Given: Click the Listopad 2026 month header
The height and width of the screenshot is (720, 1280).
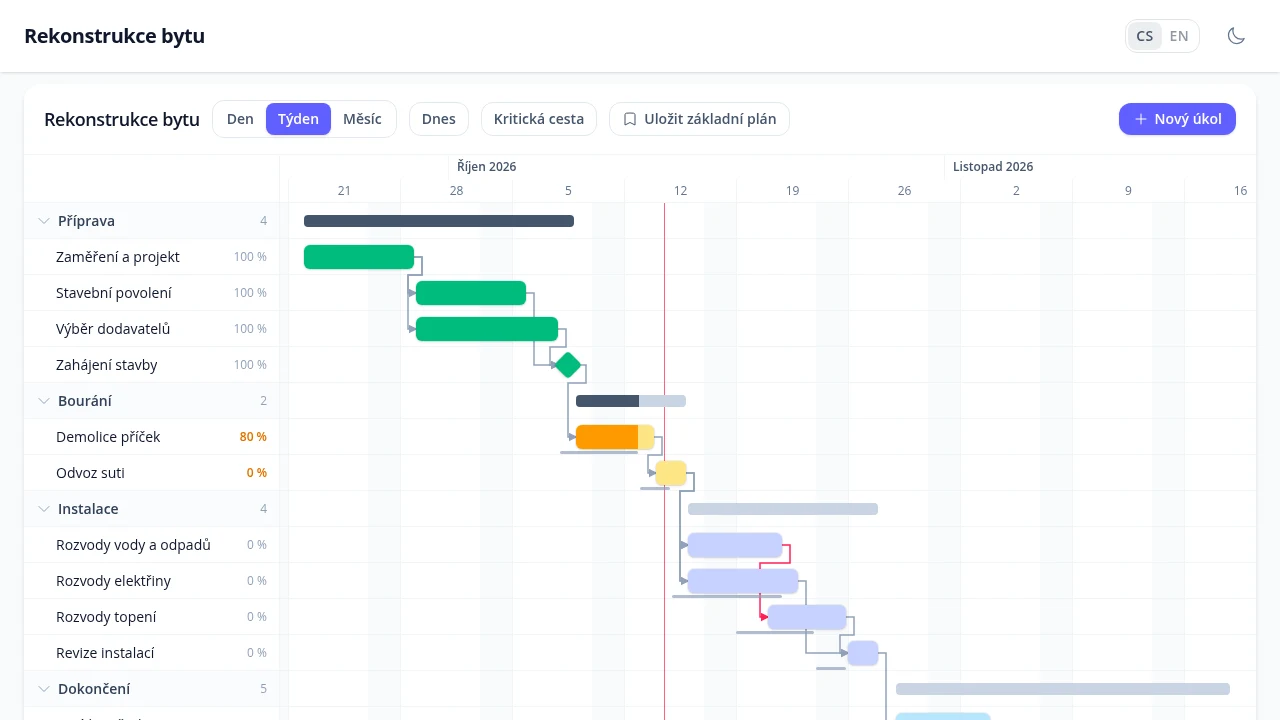Looking at the screenshot, I should [x=993, y=167].
